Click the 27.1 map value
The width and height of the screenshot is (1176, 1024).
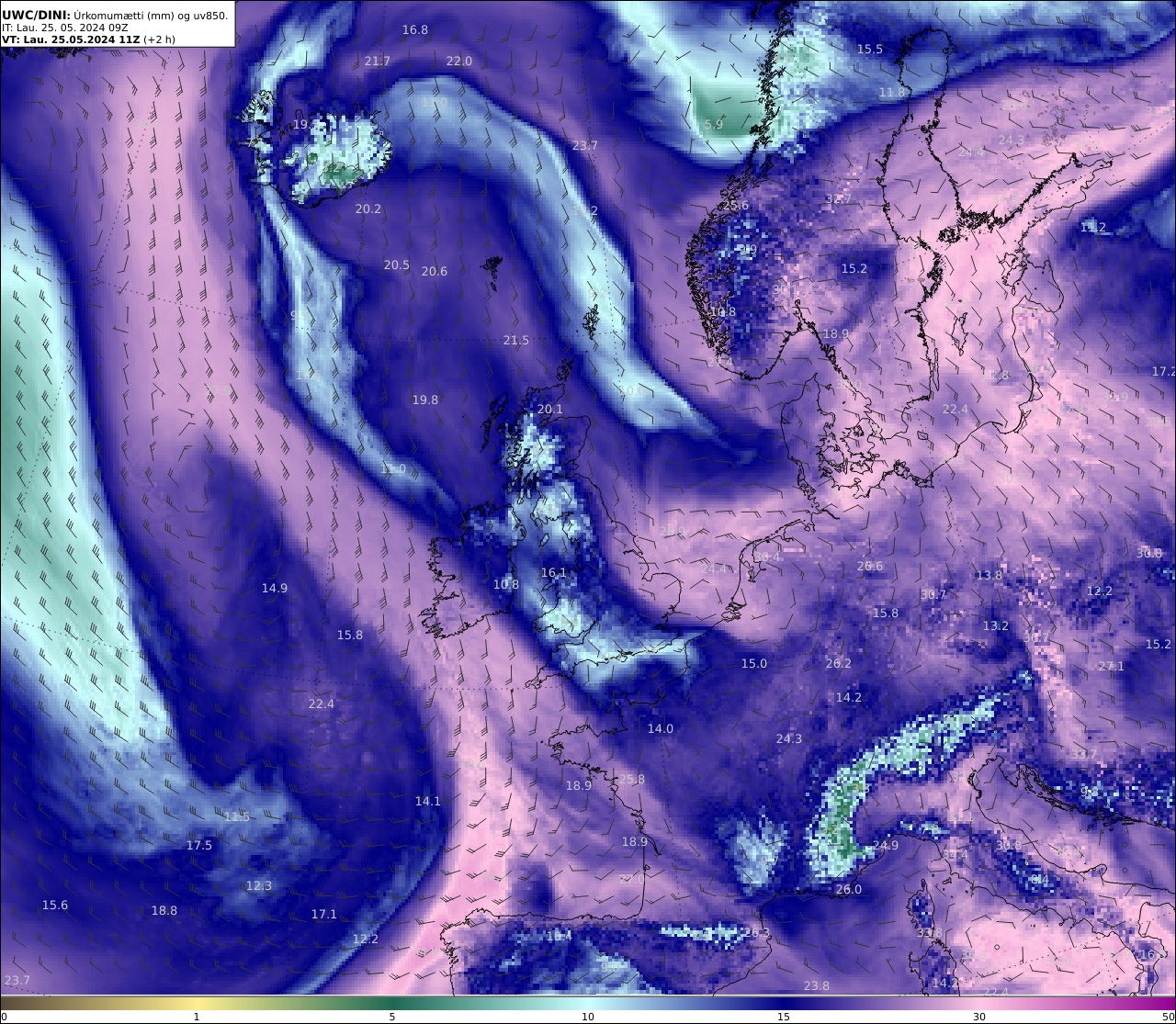pos(1112,666)
